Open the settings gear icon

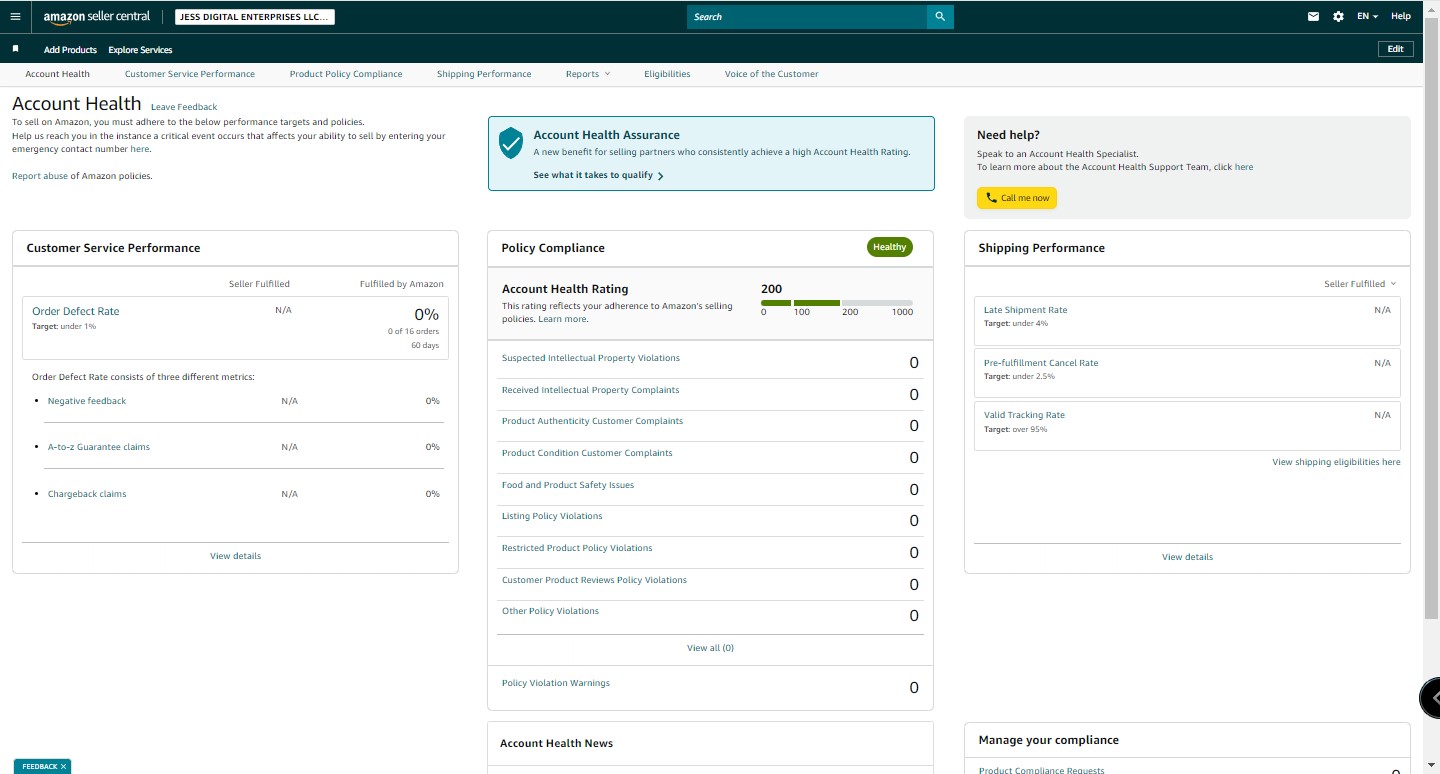pos(1339,17)
